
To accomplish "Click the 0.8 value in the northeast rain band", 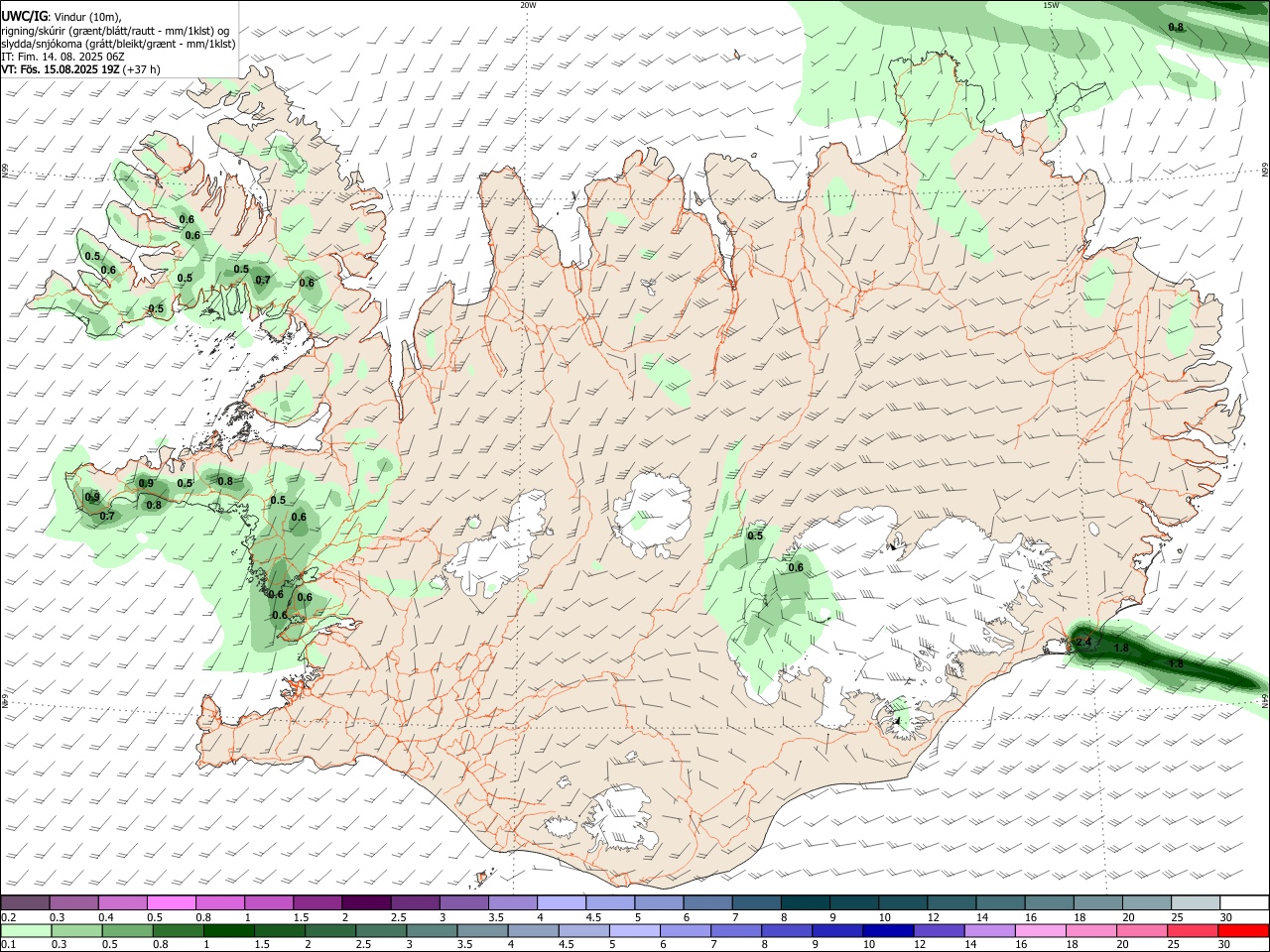I will click(1176, 27).
